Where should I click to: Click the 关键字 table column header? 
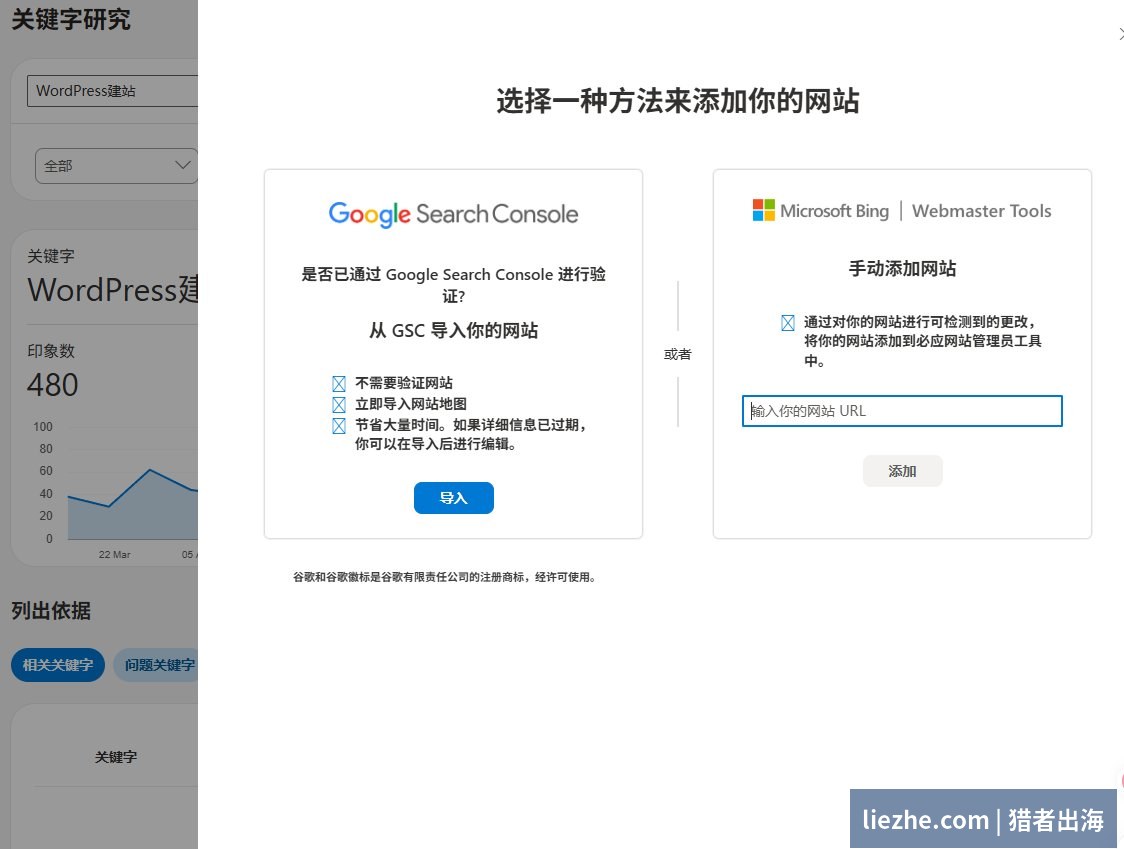click(x=115, y=757)
